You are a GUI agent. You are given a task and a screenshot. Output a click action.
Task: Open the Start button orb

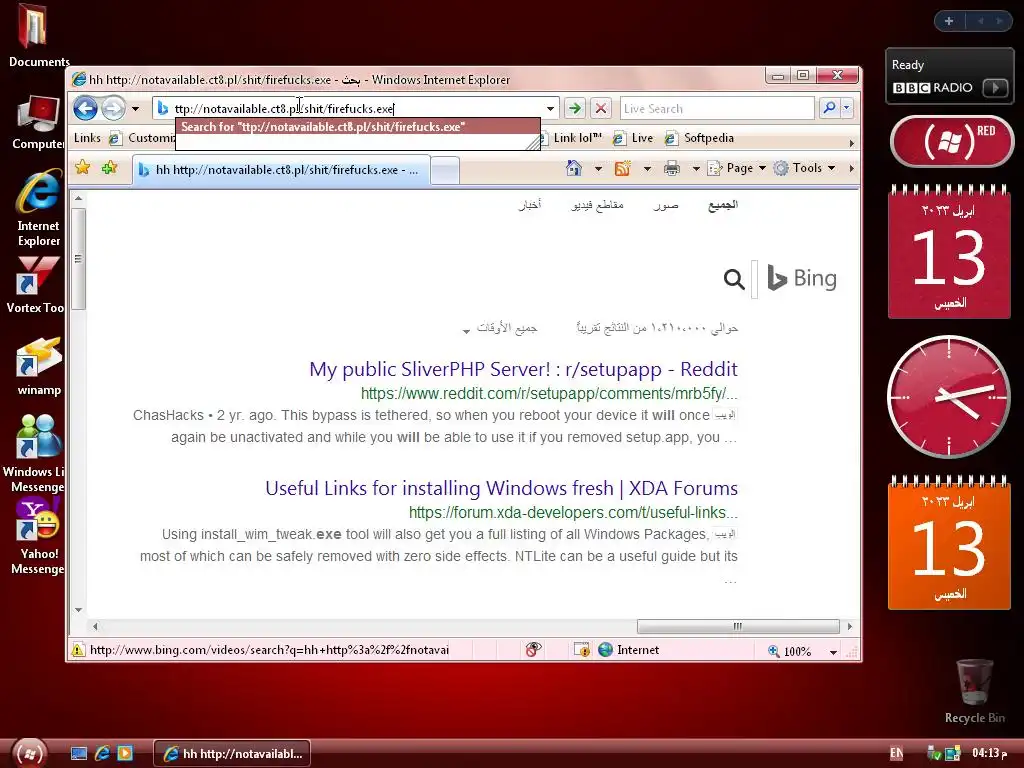[29, 753]
